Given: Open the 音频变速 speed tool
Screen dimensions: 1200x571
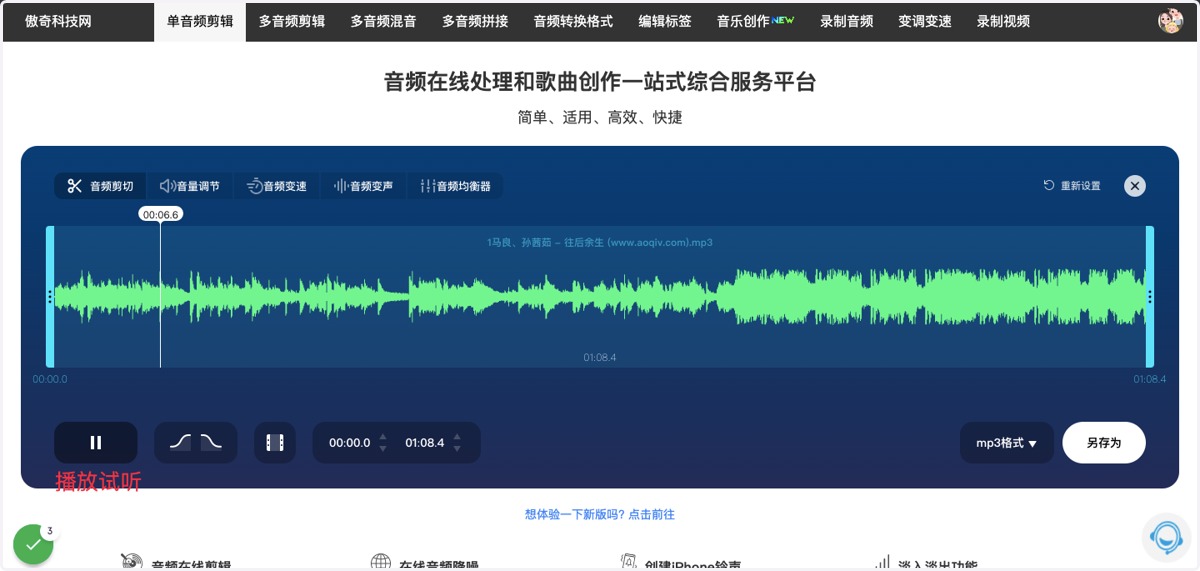Looking at the screenshot, I should [277, 186].
